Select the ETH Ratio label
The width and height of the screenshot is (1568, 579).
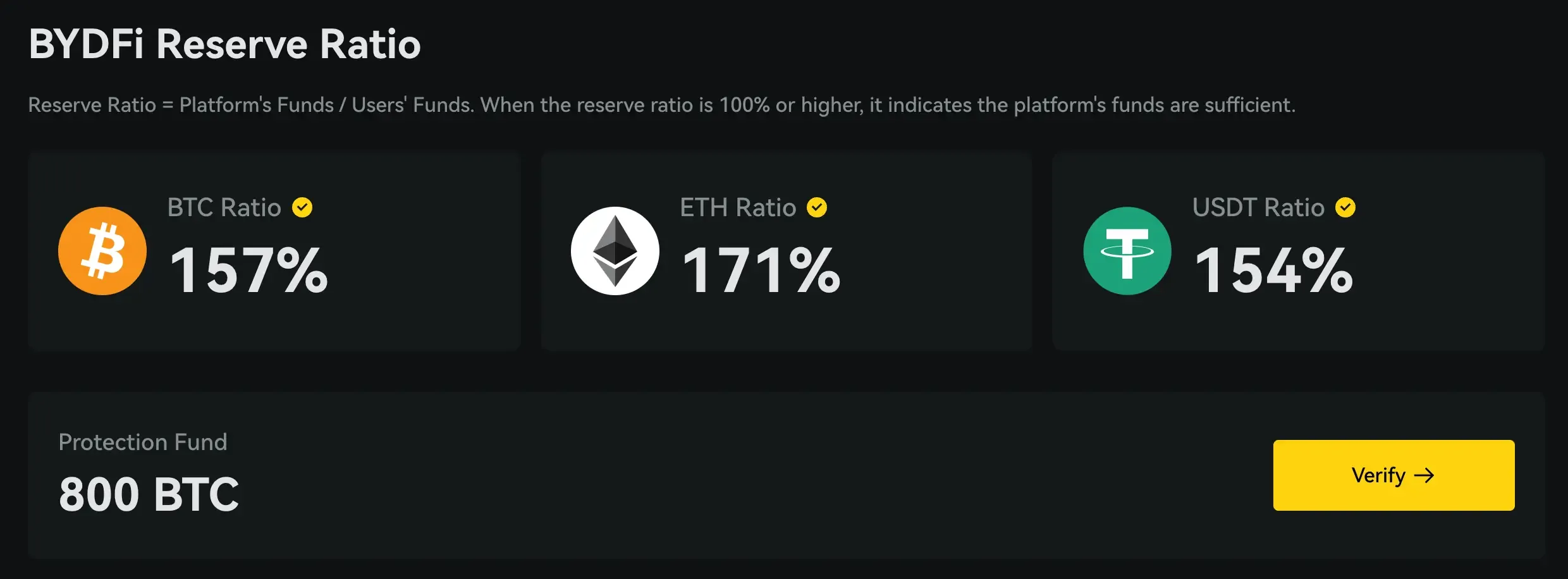(x=737, y=207)
